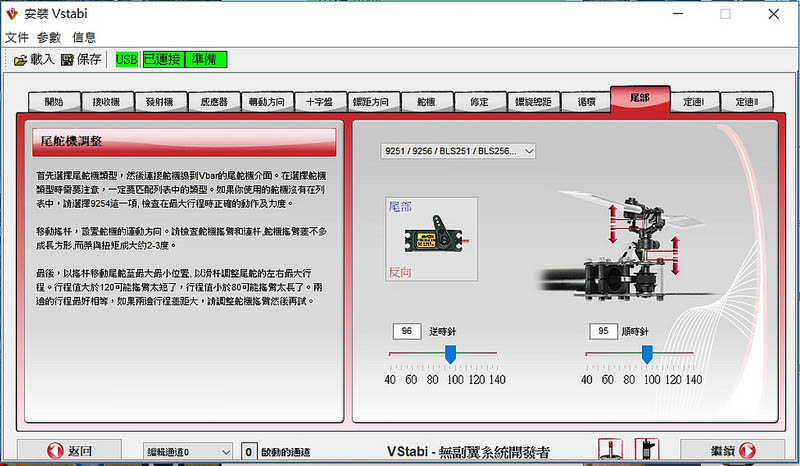
Task: Switch to the 十字盤 tab
Action: point(320,102)
